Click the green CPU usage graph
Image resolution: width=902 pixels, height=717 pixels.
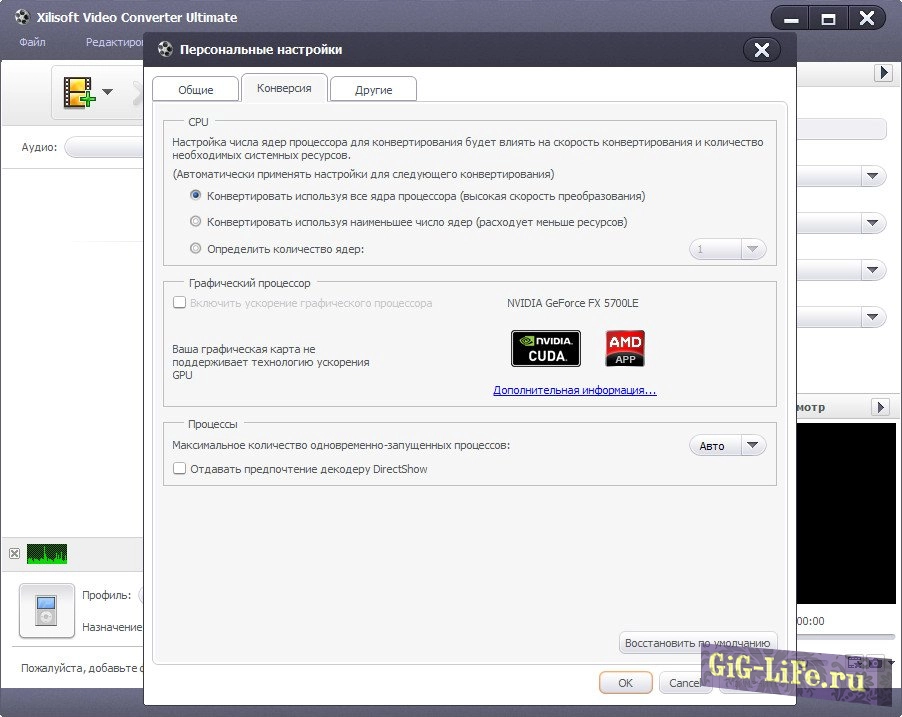pyautogui.click(x=46, y=554)
